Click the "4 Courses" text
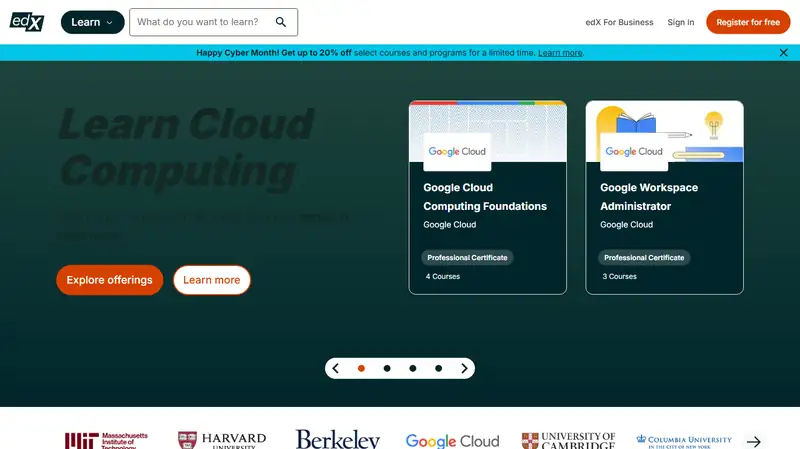 coord(443,277)
